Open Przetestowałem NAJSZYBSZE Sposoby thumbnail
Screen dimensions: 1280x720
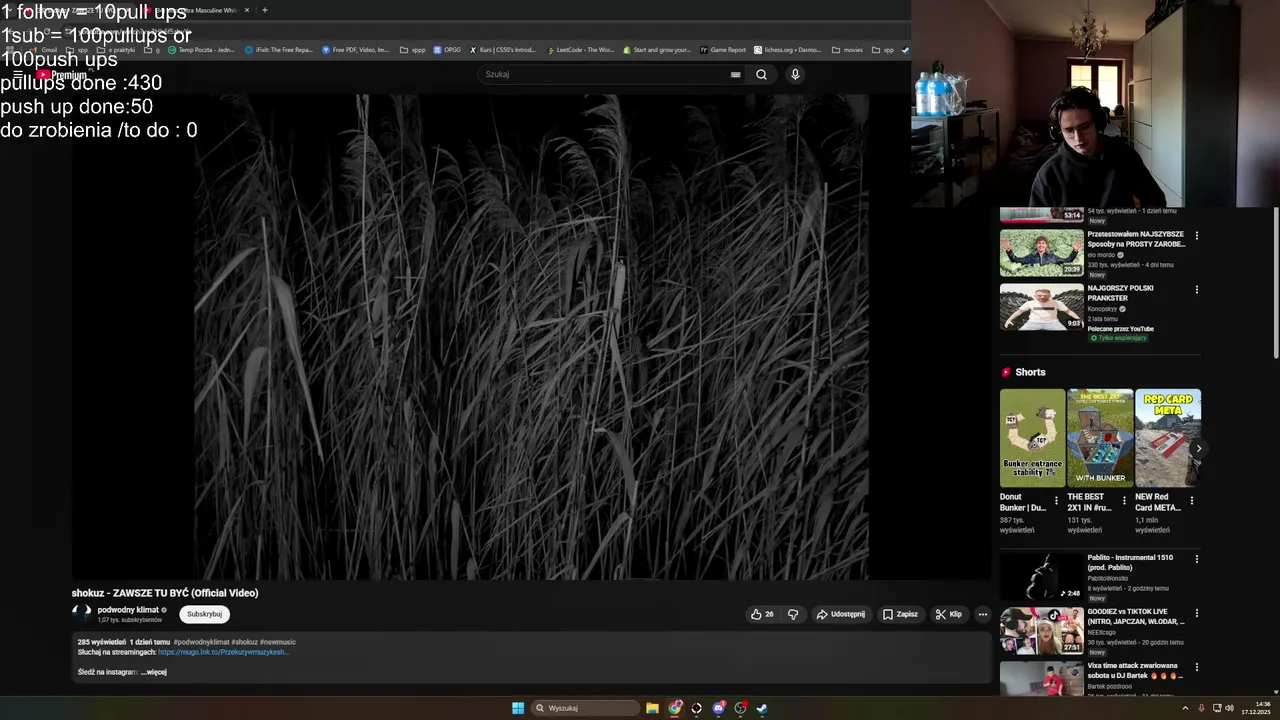1041,253
